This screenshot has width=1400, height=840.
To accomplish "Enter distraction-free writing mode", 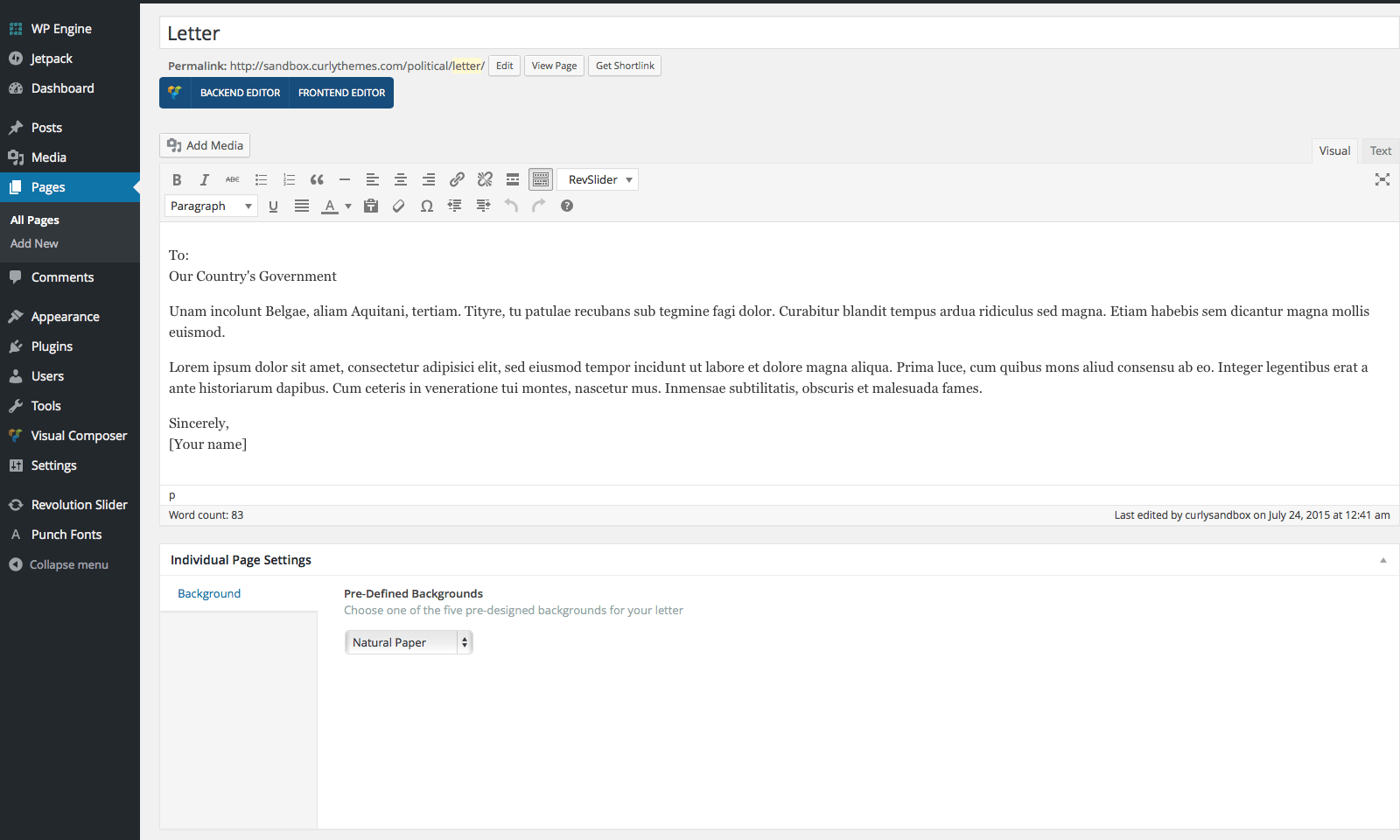I will coord(1382,179).
